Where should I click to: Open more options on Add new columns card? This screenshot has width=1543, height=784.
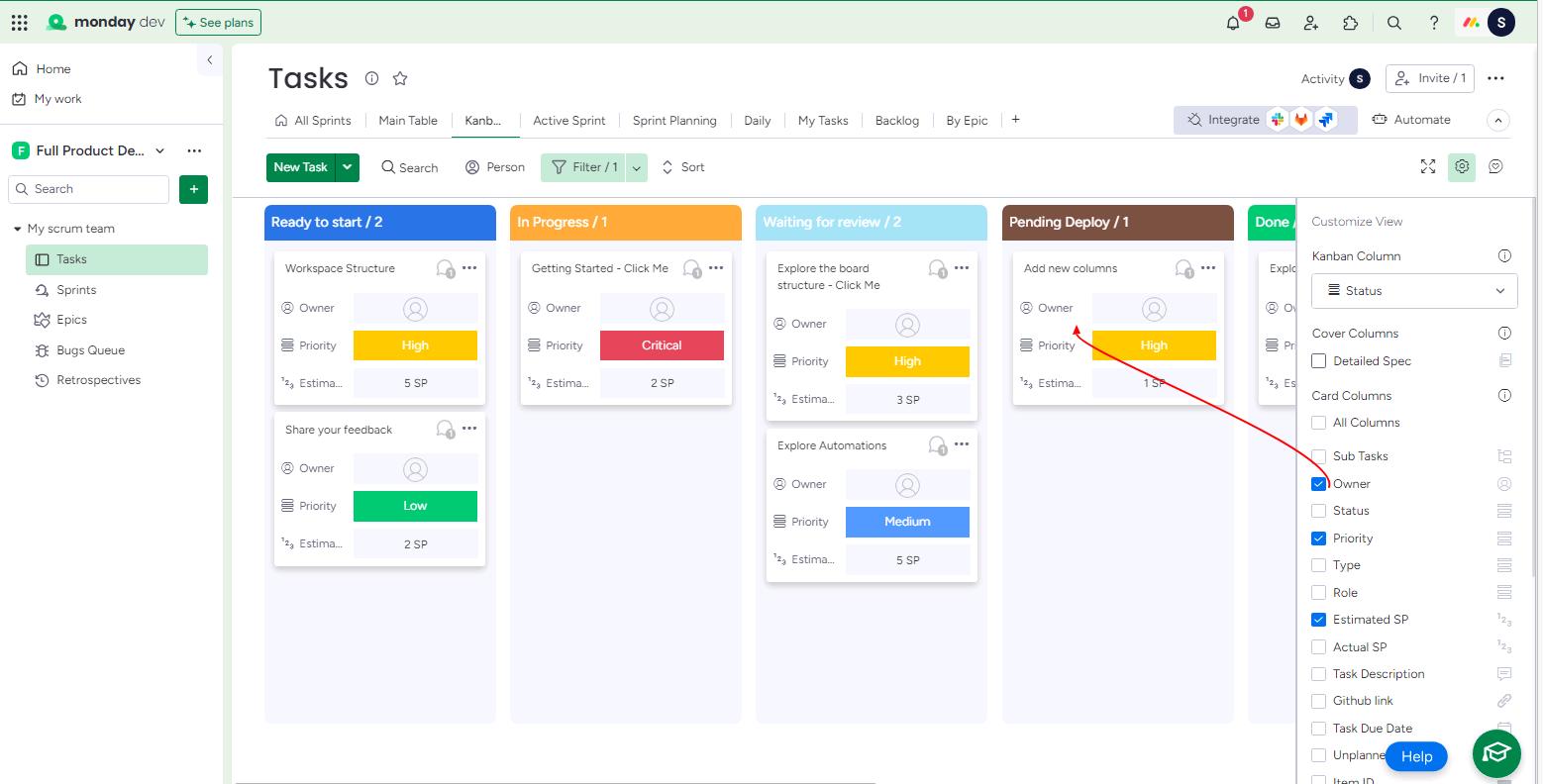click(1208, 268)
